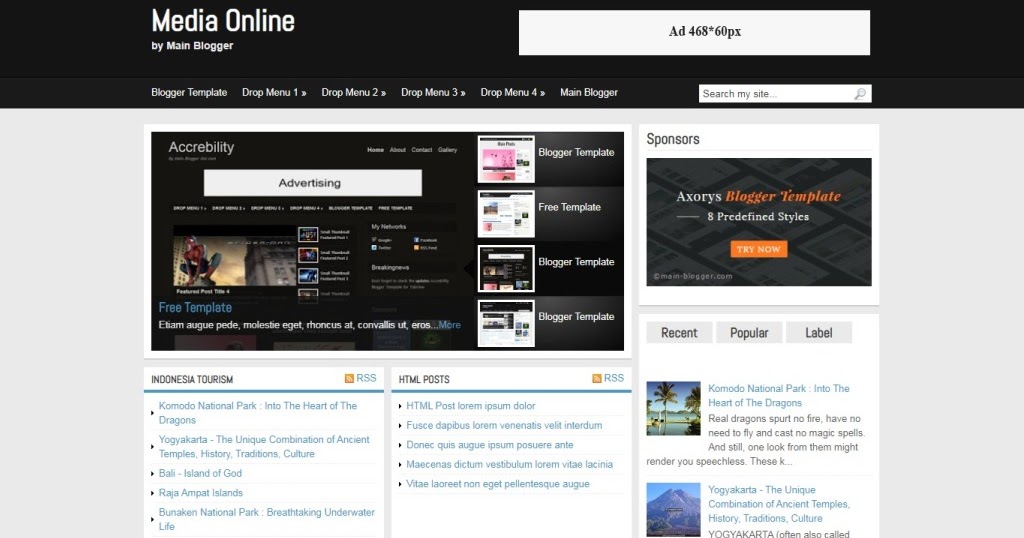Open Komodo National Park link in Indonesia Tourism

coord(258,413)
